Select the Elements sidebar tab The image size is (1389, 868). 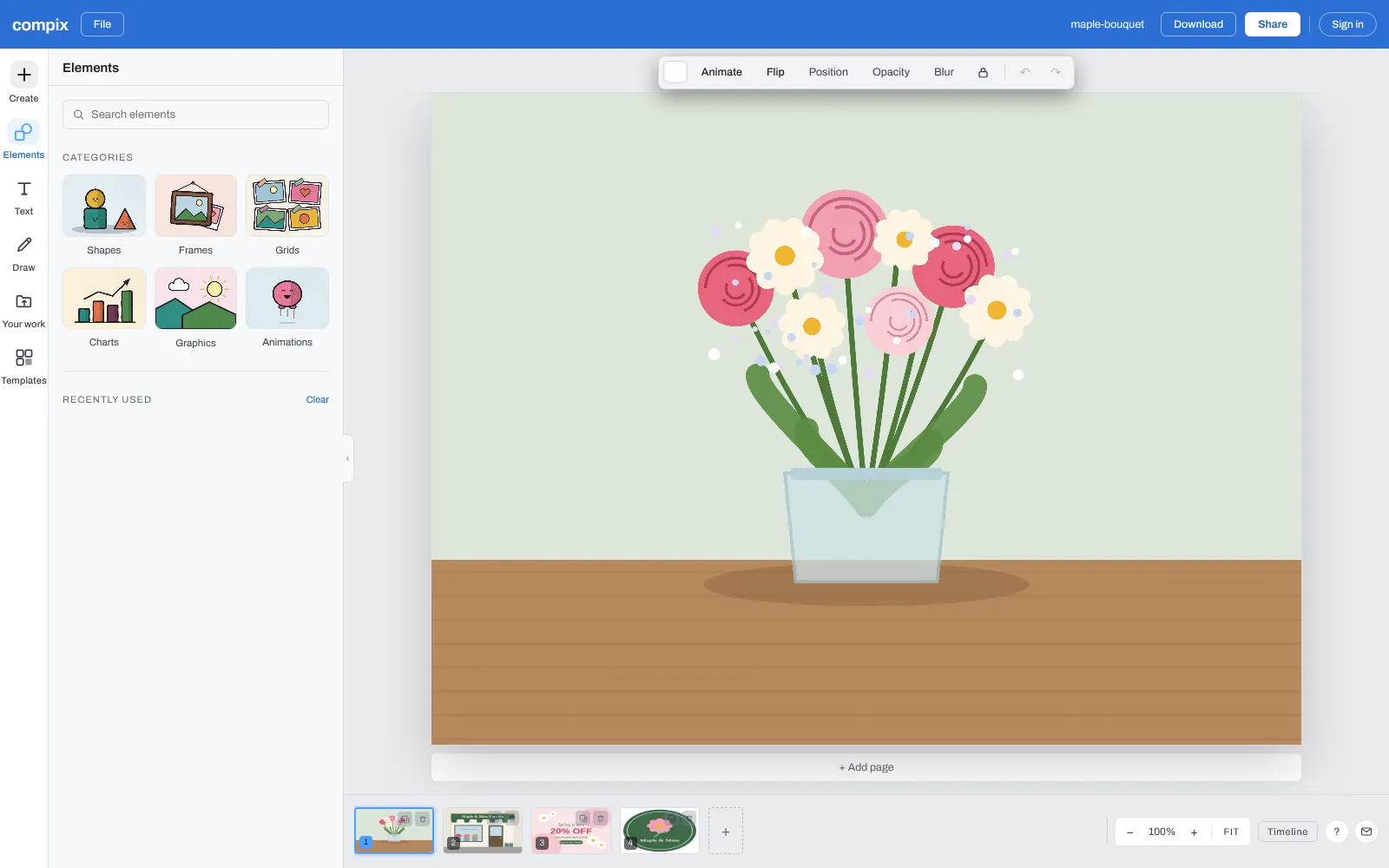pyautogui.click(x=23, y=140)
